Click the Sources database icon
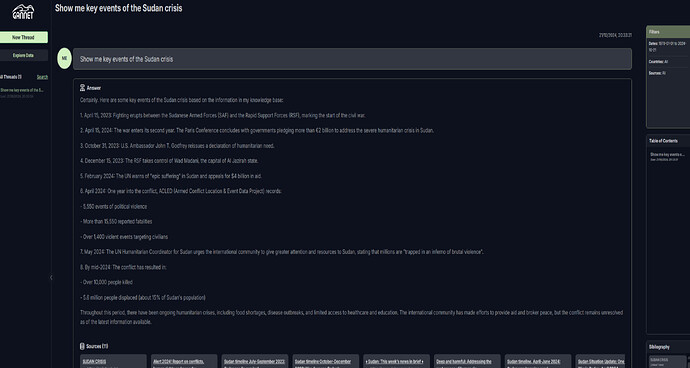 point(82,346)
